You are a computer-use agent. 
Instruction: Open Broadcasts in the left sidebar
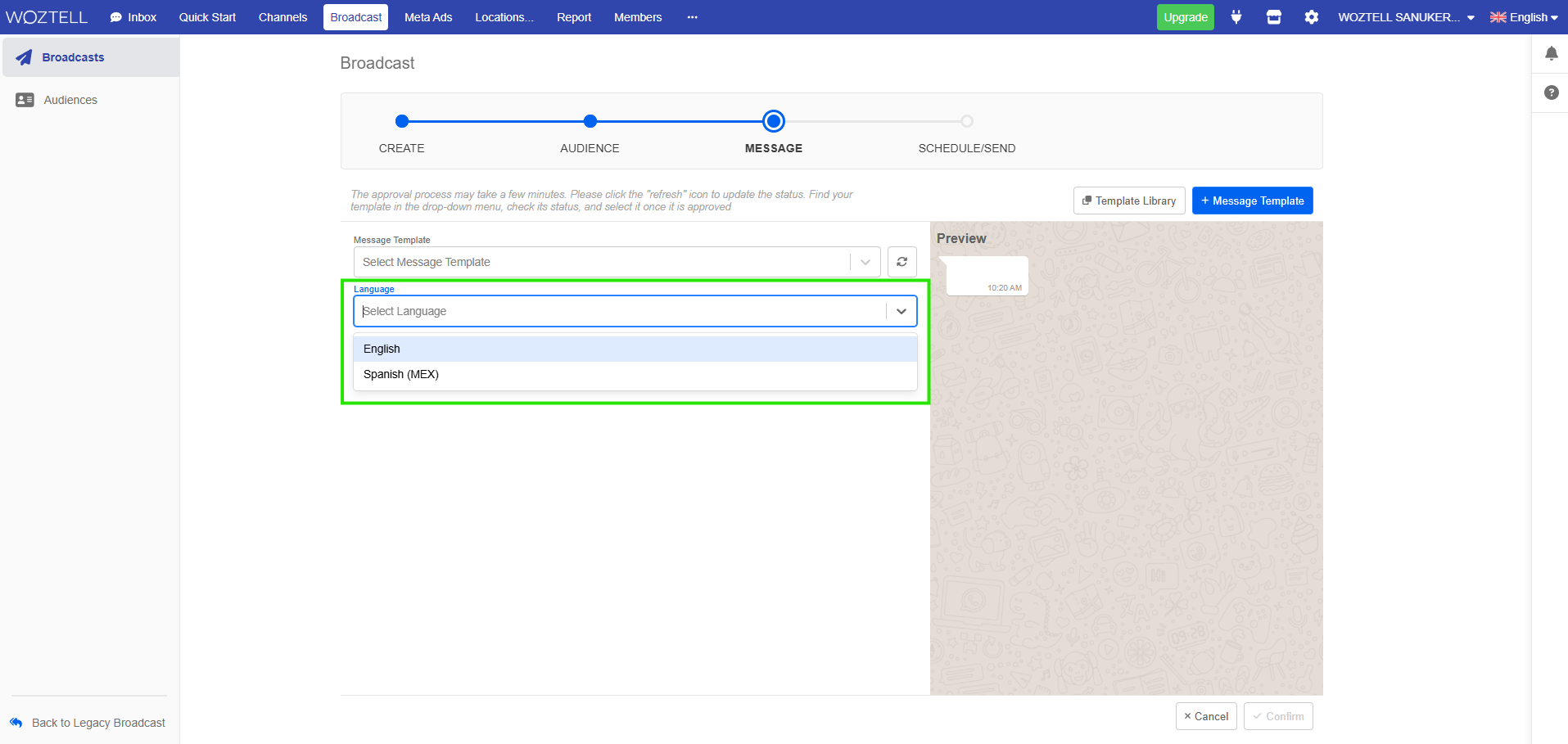[x=73, y=56]
